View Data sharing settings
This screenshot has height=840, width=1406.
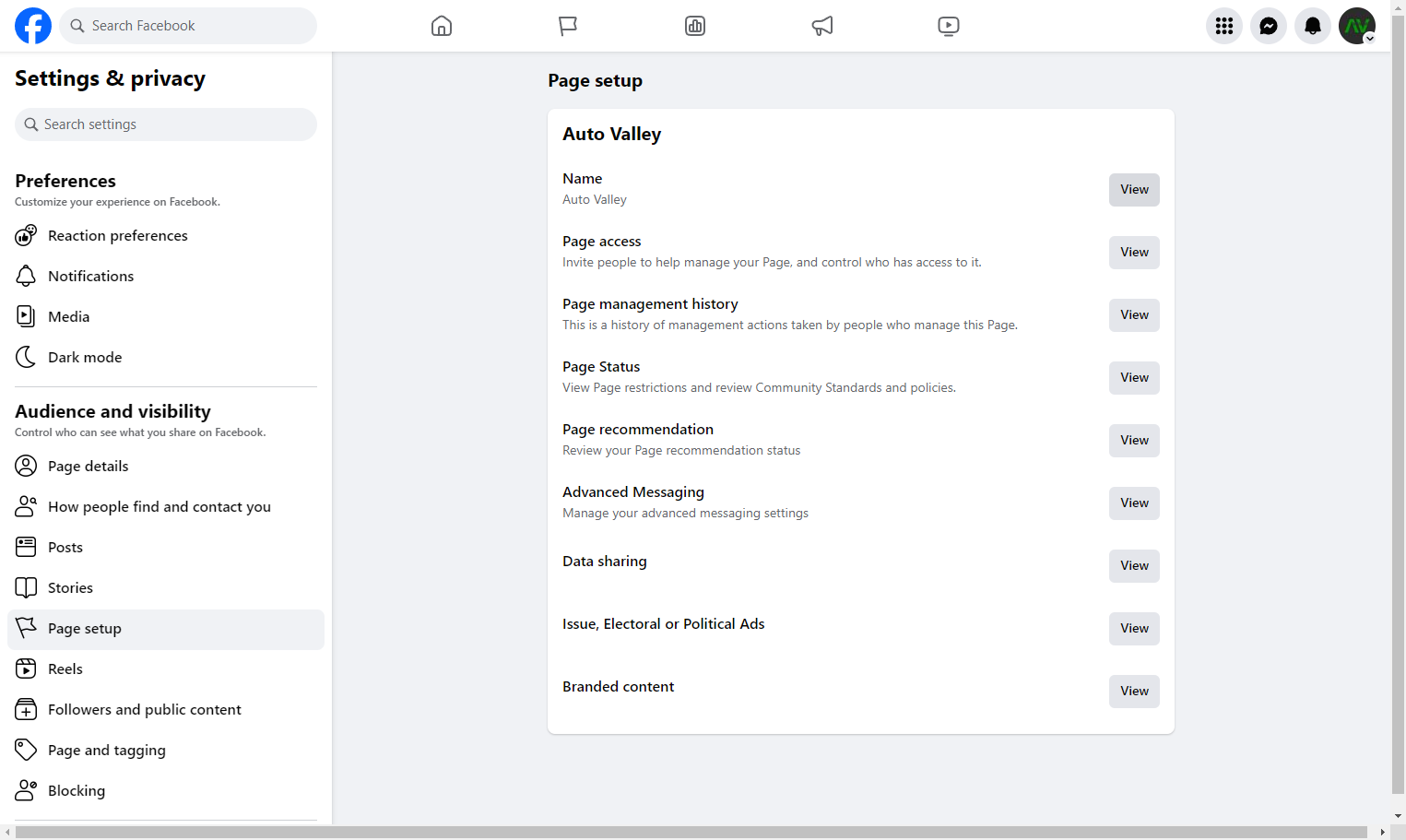pos(1134,566)
